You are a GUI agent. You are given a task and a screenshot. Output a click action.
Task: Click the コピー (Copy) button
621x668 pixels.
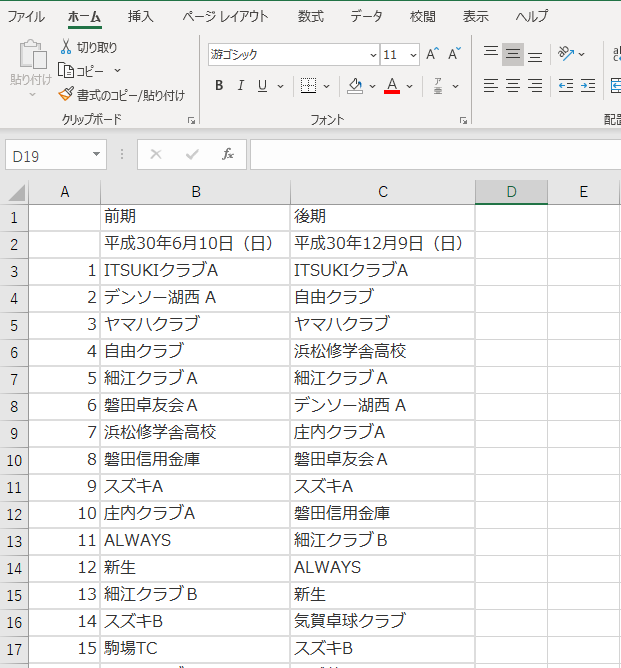pos(88,71)
